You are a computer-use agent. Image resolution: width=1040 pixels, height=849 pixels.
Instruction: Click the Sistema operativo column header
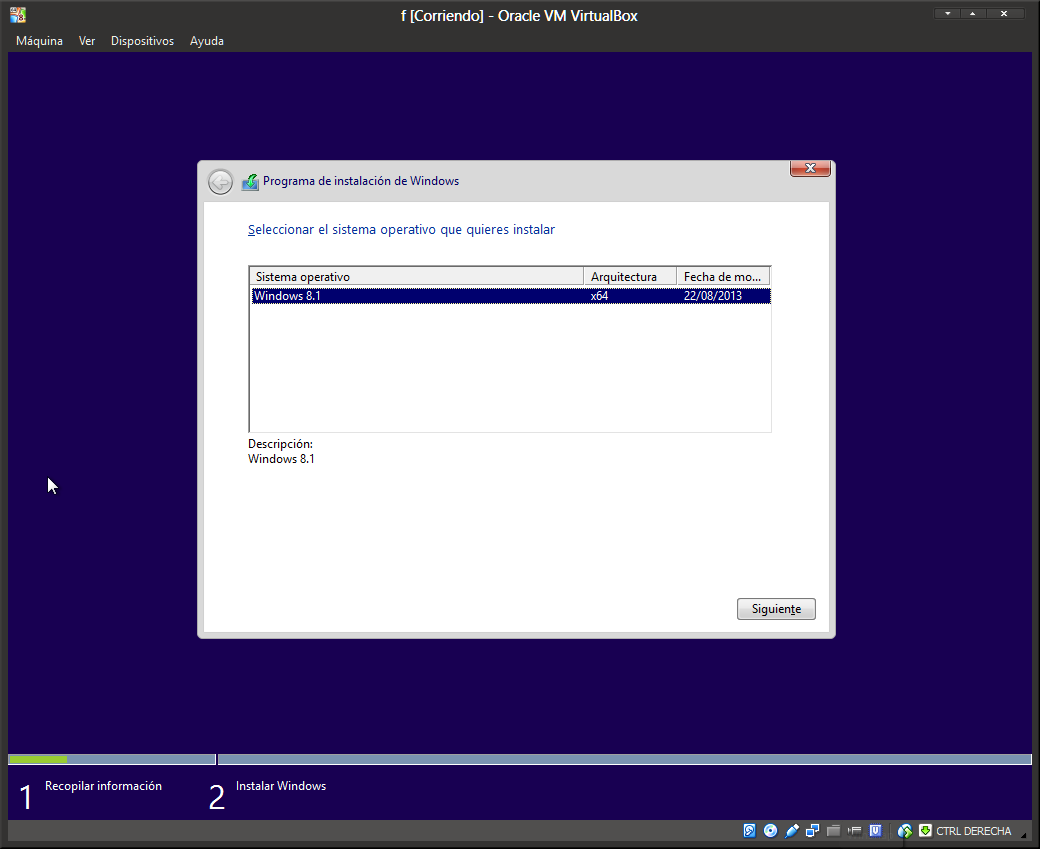click(417, 277)
